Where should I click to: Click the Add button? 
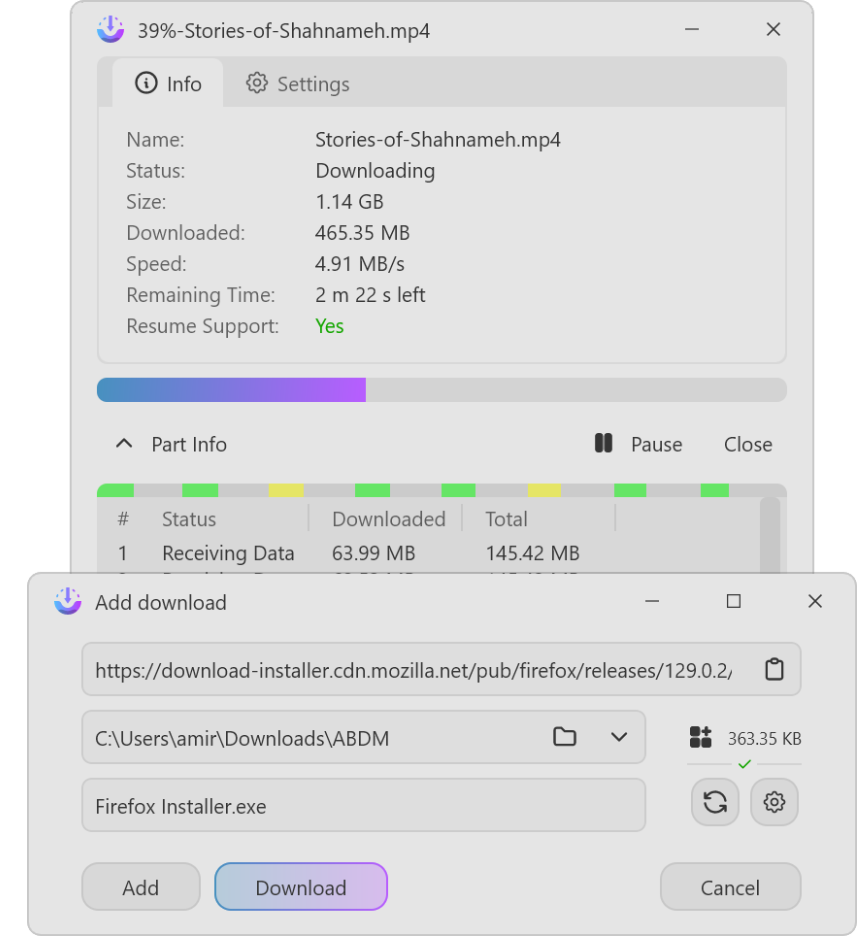pyautogui.click(x=140, y=887)
